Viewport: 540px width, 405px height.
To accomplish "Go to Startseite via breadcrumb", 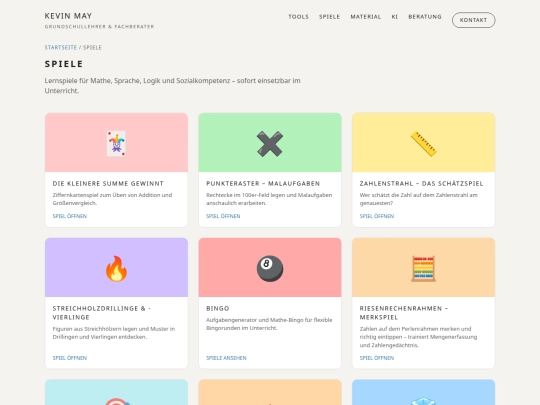I will [61, 48].
